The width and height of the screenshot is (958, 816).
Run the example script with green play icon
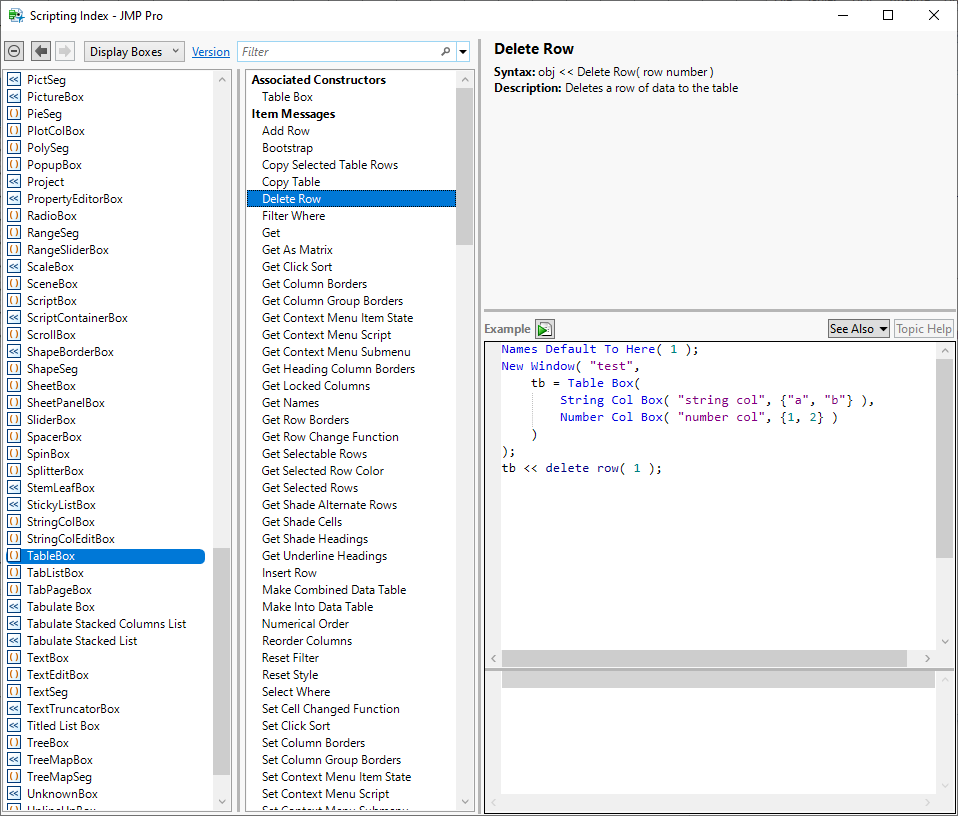[x=544, y=329]
